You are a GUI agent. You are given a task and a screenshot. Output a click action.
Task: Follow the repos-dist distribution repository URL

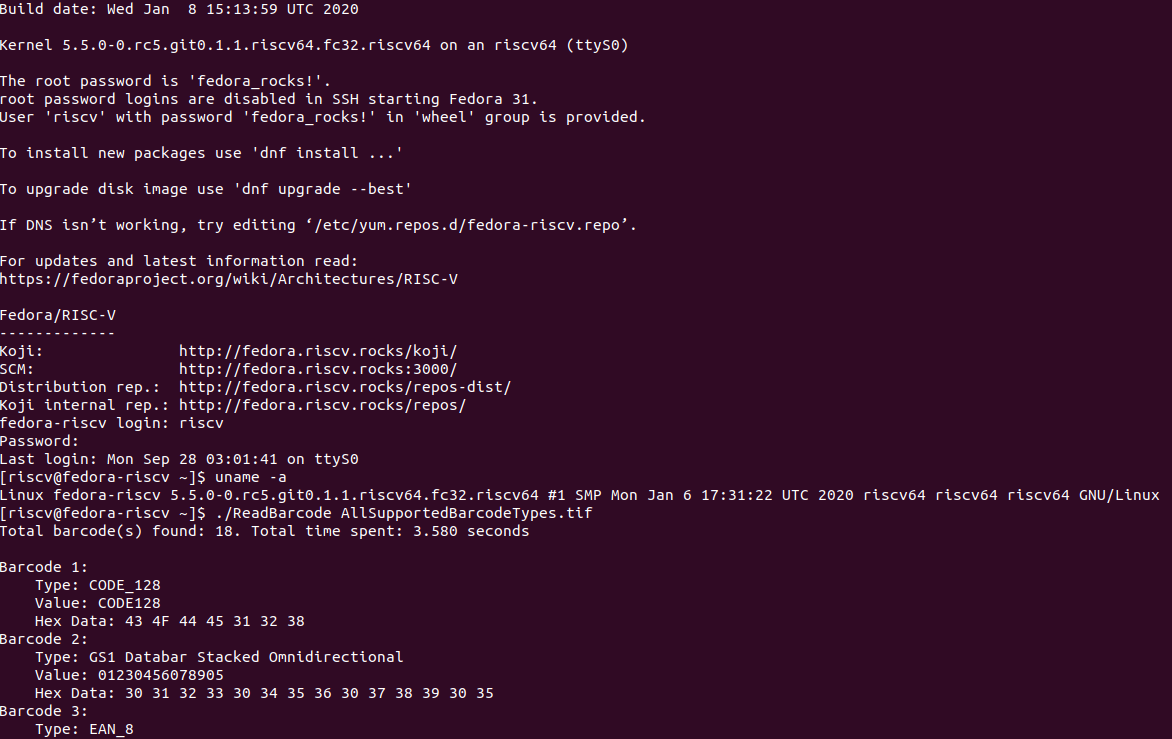coord(345,387)
